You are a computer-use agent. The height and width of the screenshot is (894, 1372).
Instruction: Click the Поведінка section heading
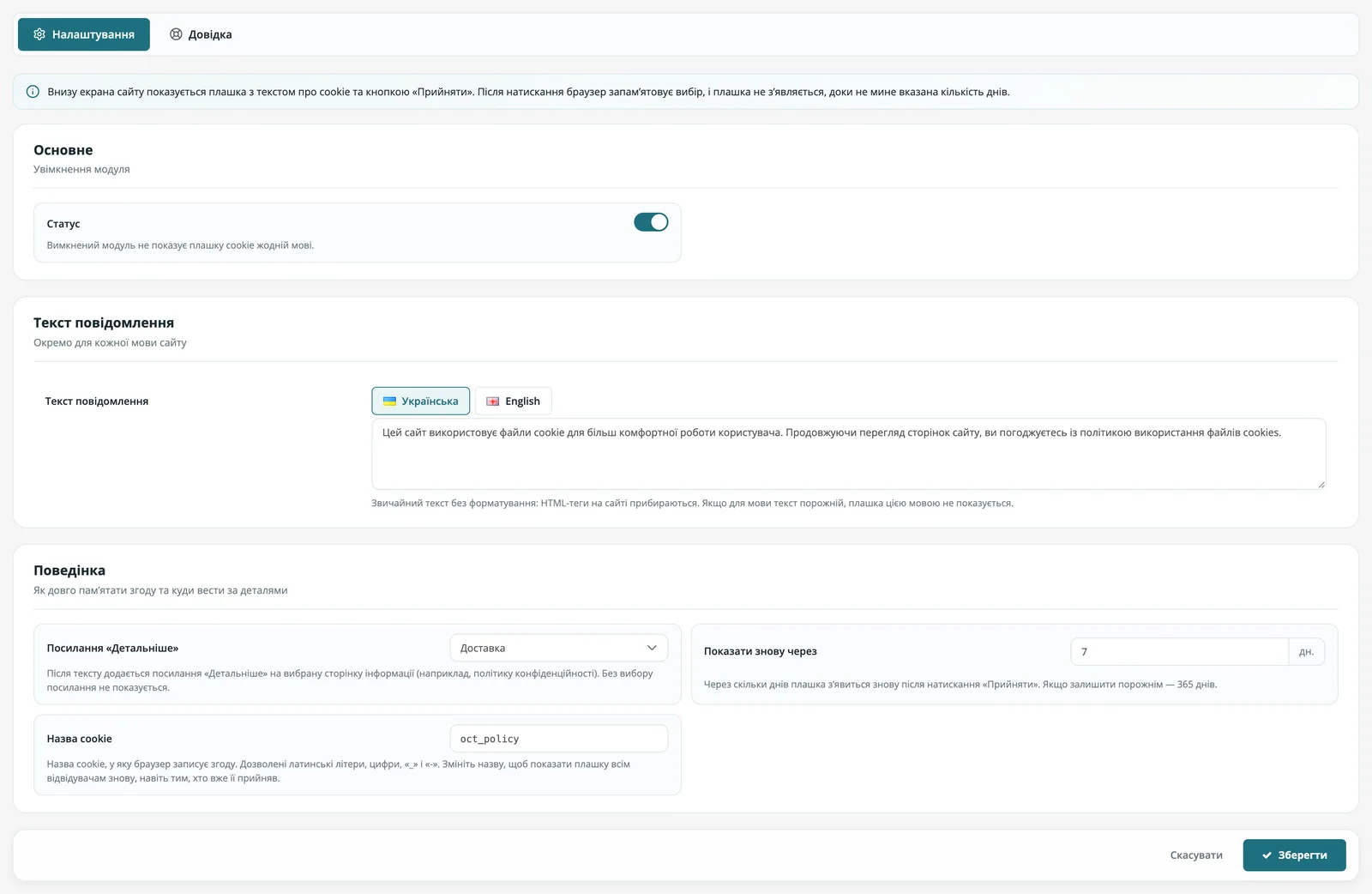(x=69, y=571)
